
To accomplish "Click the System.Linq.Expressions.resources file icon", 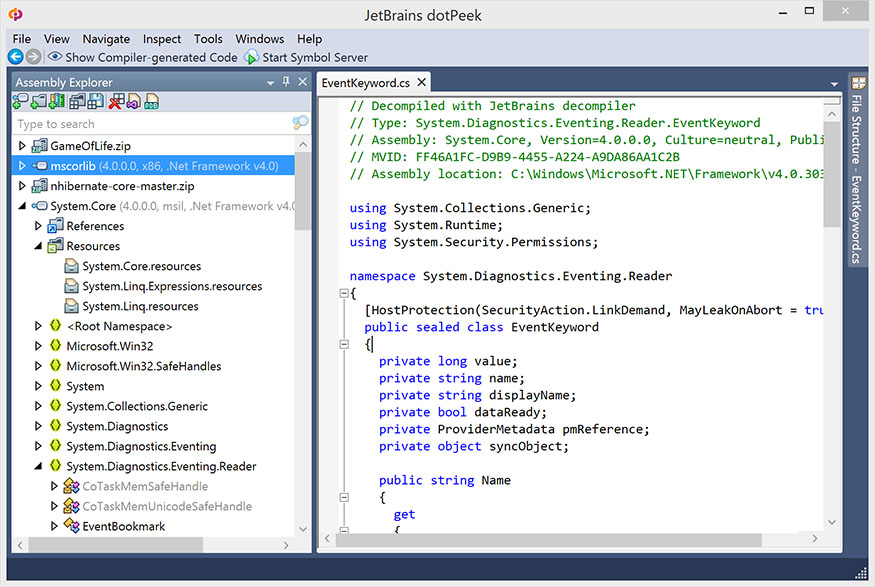I will pos(71,286).
